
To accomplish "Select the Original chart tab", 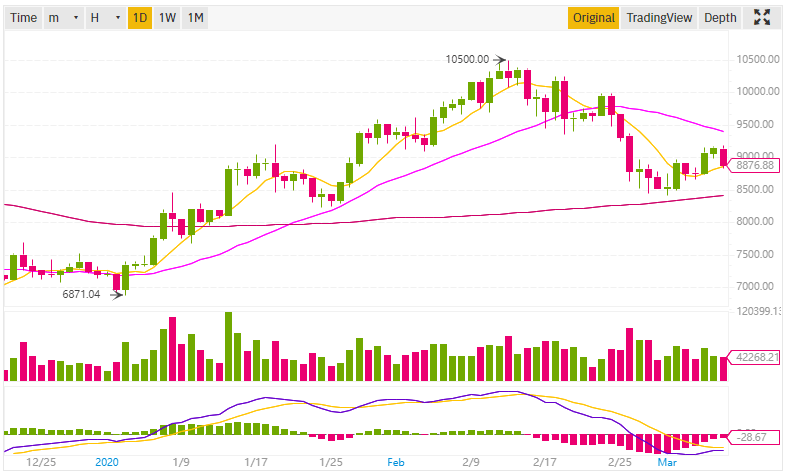I will tap(594, 18).
